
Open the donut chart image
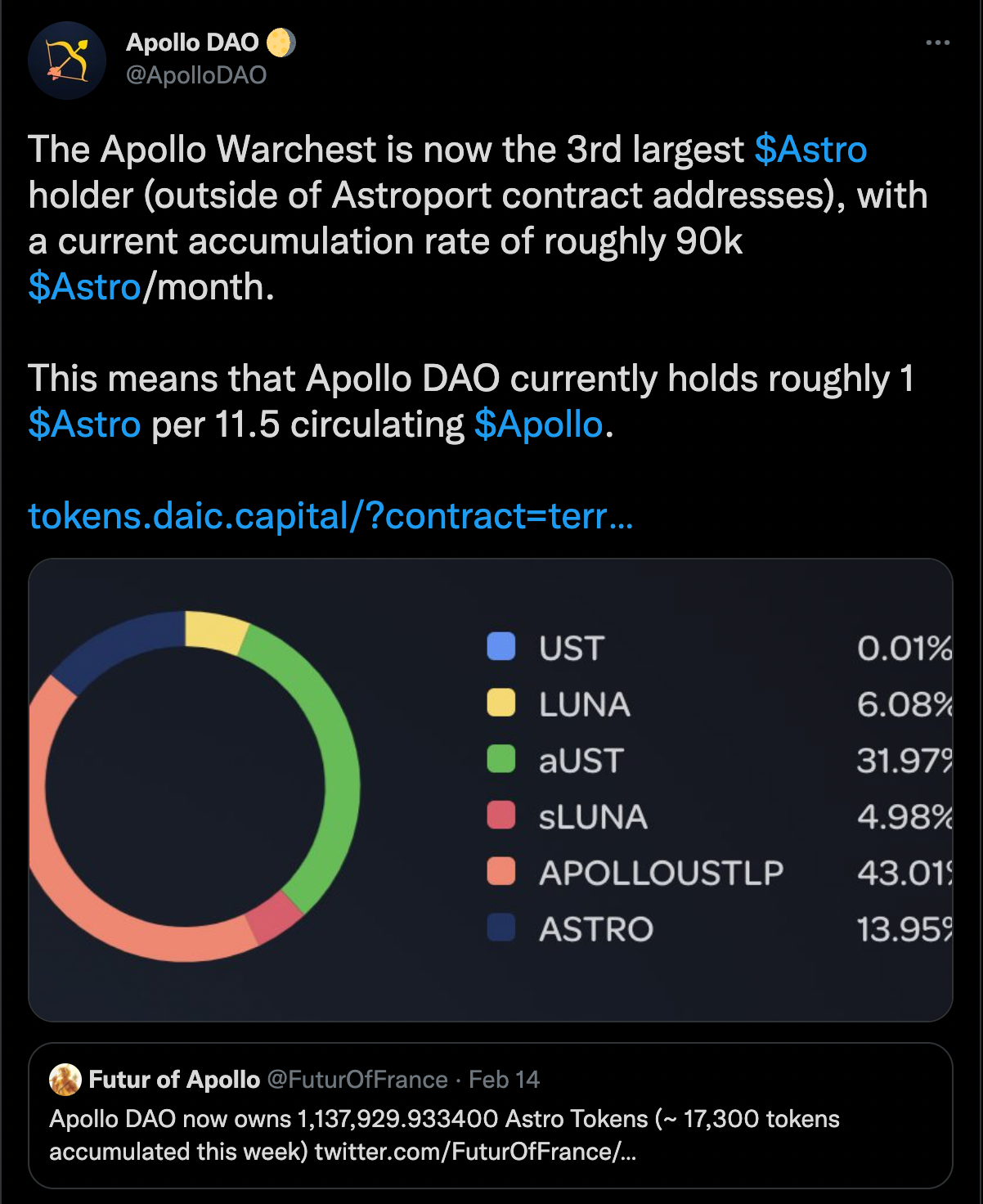[x=491, y=790]
